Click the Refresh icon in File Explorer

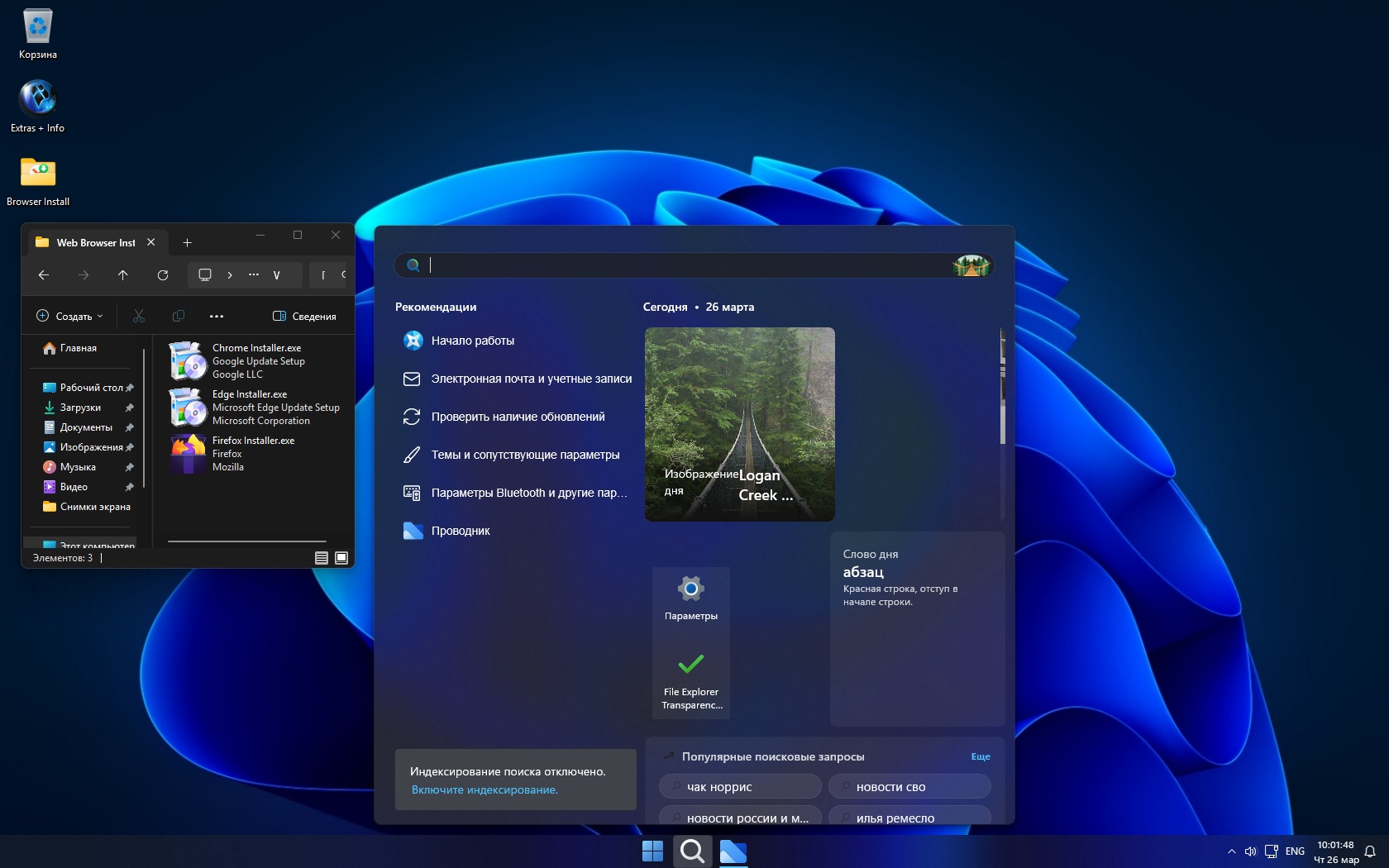tap(163, 275)
